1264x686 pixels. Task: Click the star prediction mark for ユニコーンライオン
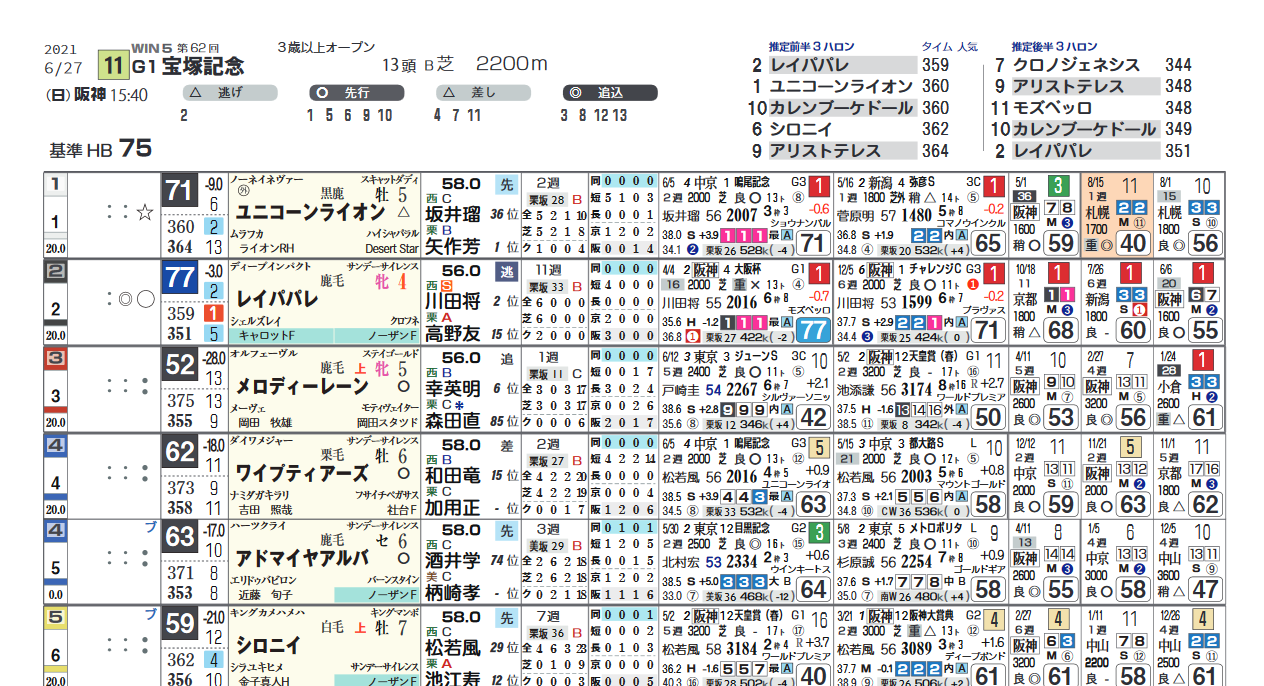[x=145, y=212]
